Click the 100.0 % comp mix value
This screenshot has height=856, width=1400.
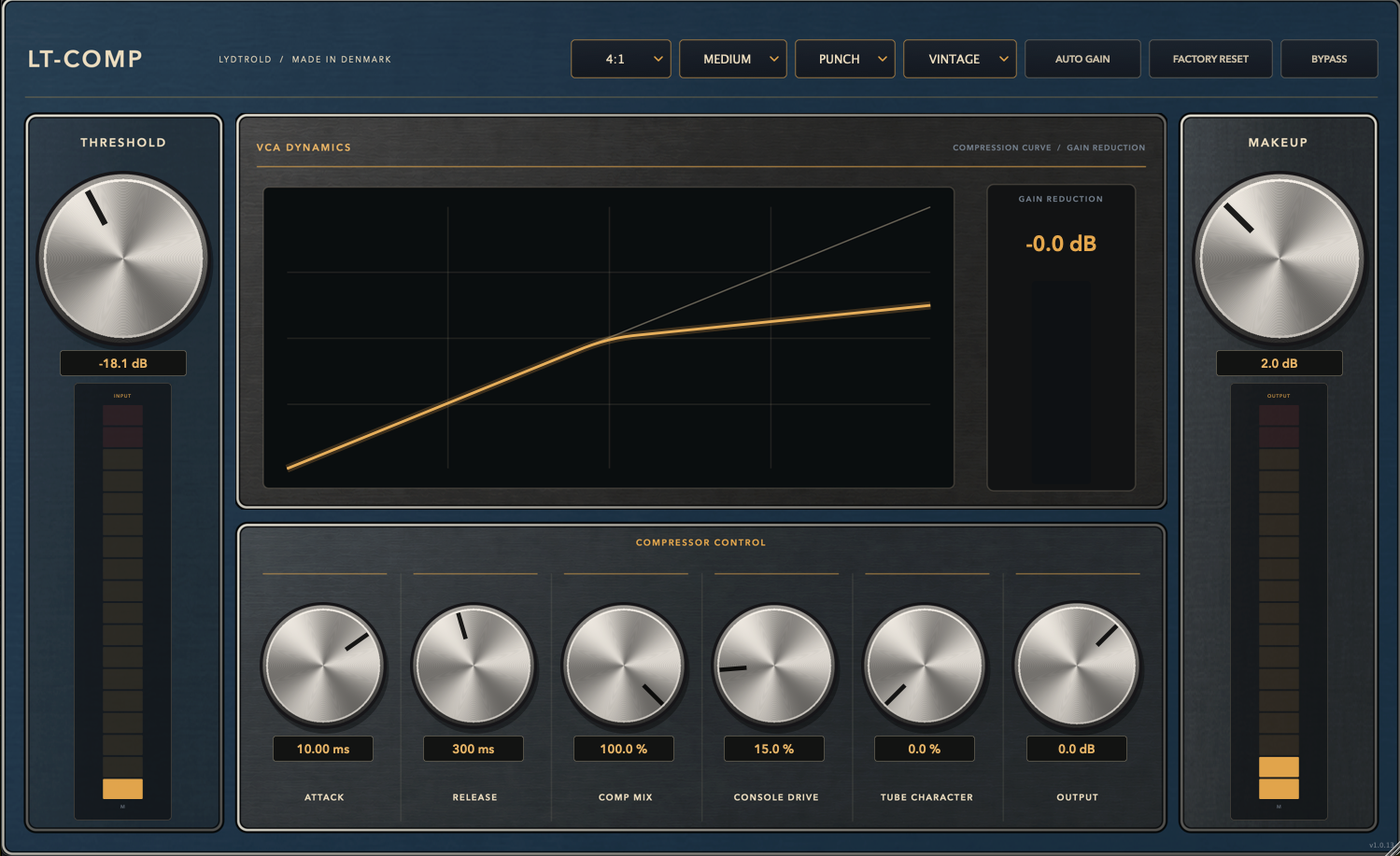click(x=624, y=749)
